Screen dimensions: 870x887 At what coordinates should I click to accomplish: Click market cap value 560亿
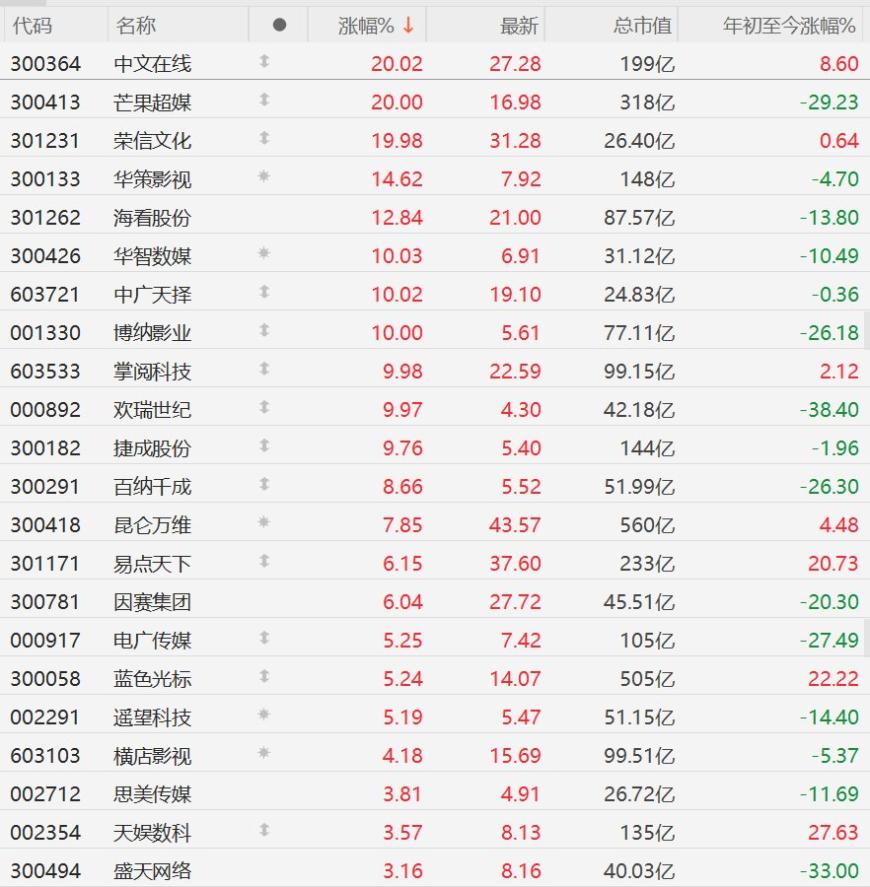[x=647, y=526]
